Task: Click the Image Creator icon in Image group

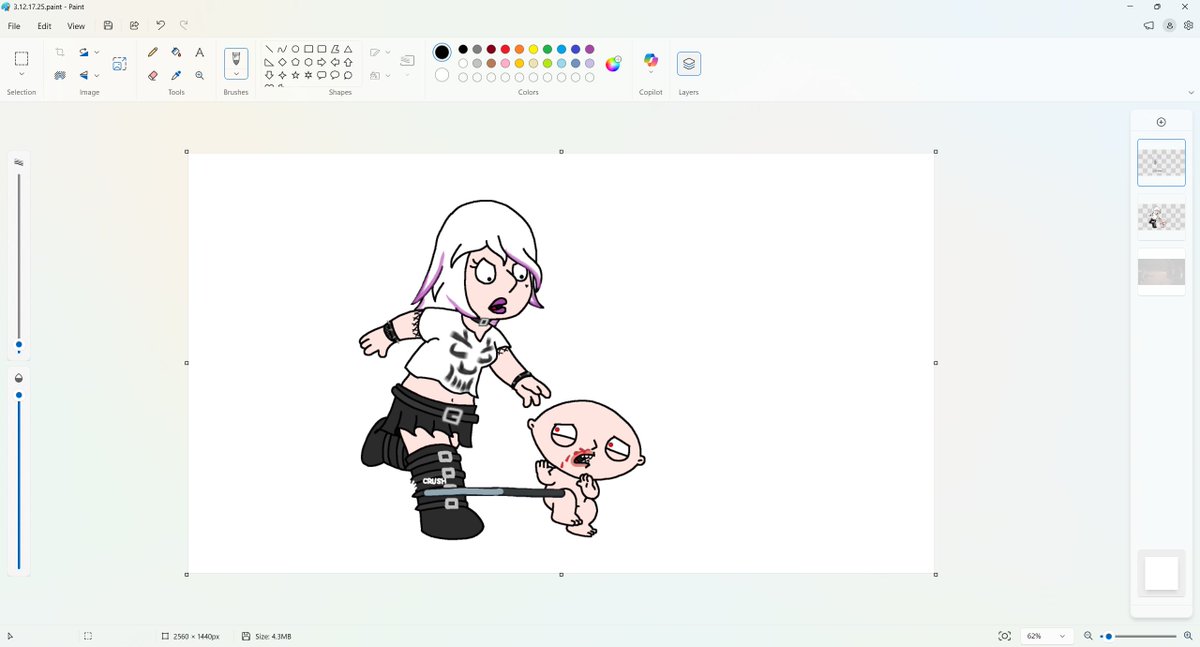Action: tap(119, 64)
